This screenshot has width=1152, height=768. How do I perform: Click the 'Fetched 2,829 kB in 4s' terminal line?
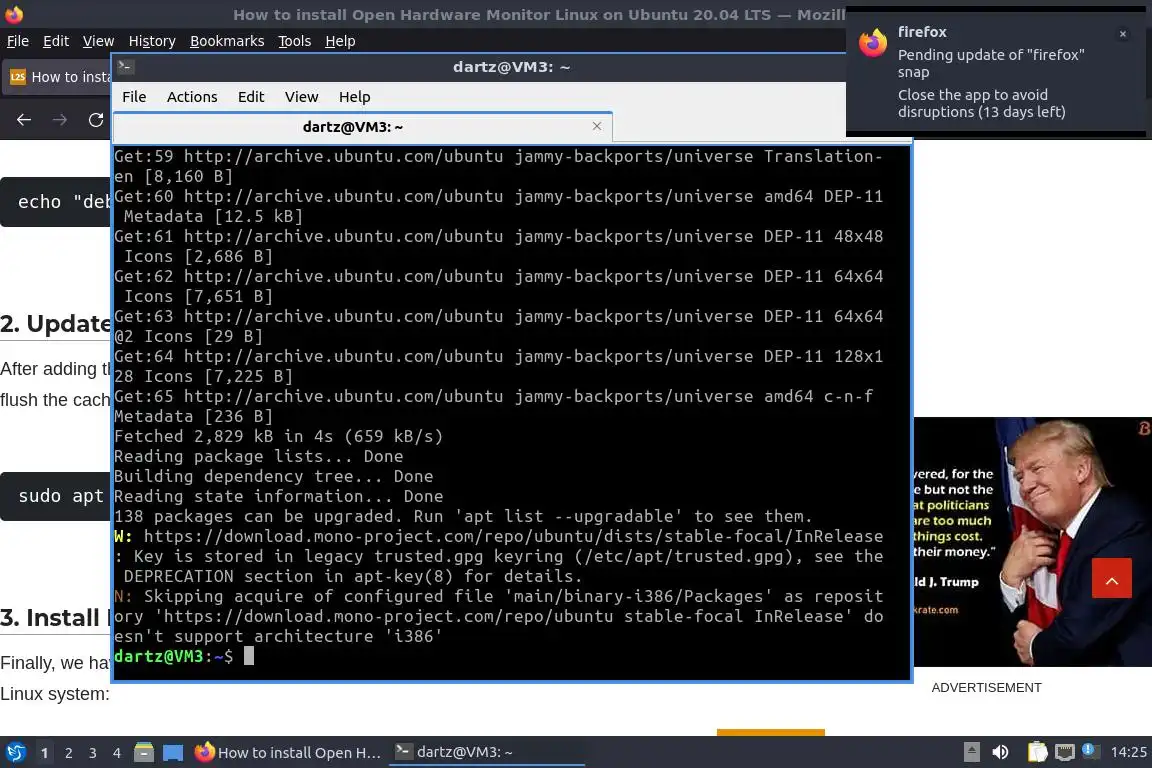tap(278, 436)
